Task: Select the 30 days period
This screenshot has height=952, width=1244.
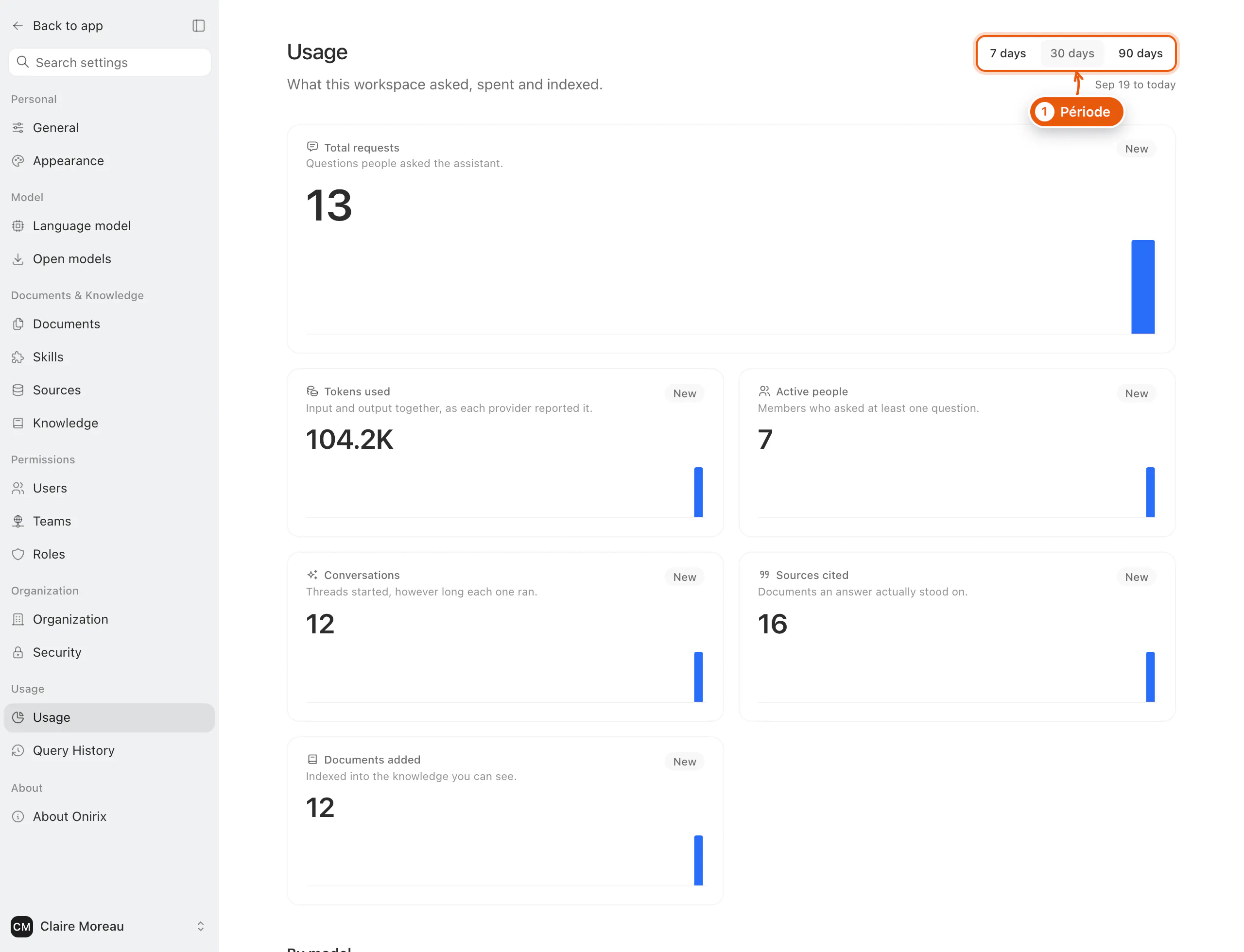Action: click(x=1071, y=53)
